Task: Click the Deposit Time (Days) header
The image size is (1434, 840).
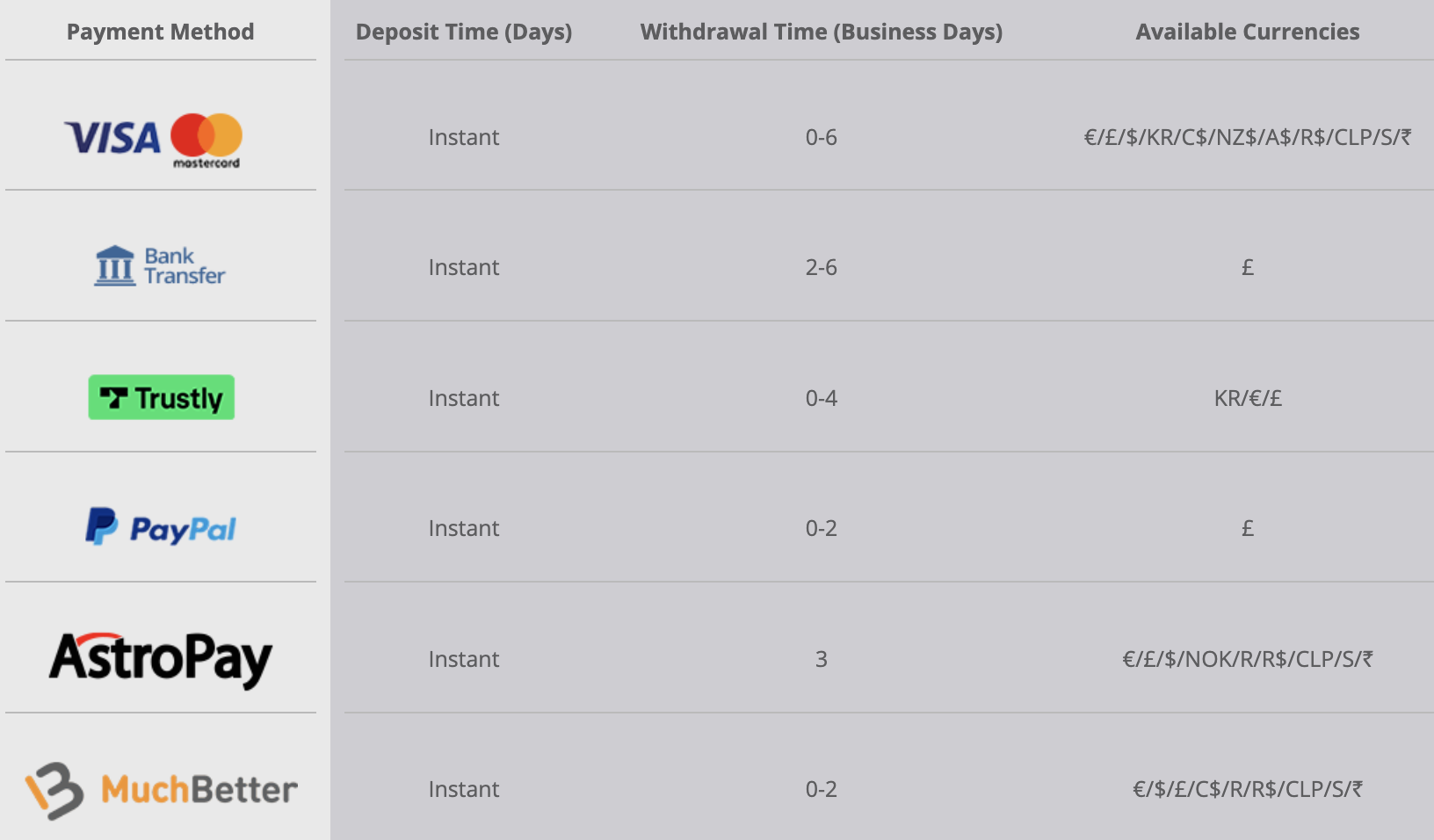Action: [x=464, y=33]
